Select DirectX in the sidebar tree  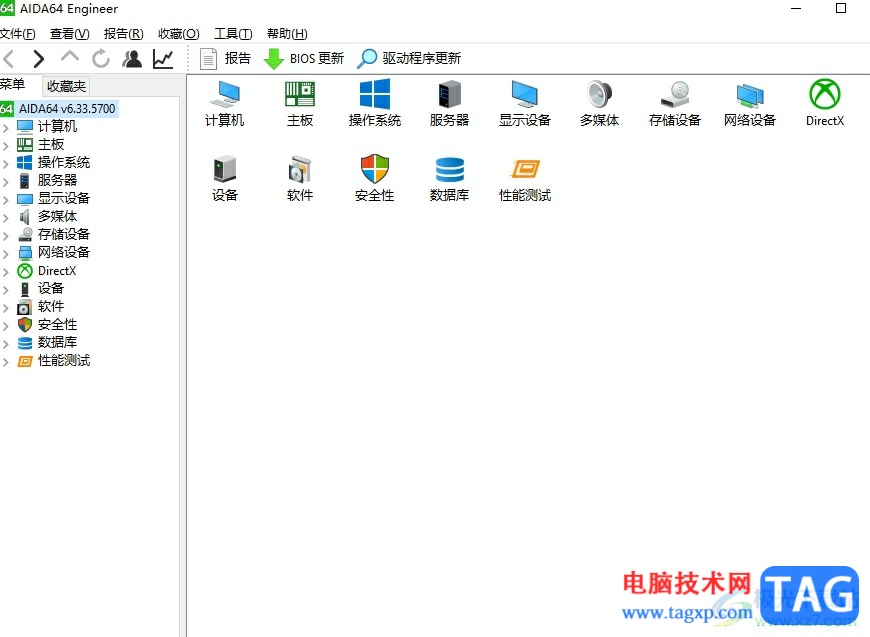(57, 271)
